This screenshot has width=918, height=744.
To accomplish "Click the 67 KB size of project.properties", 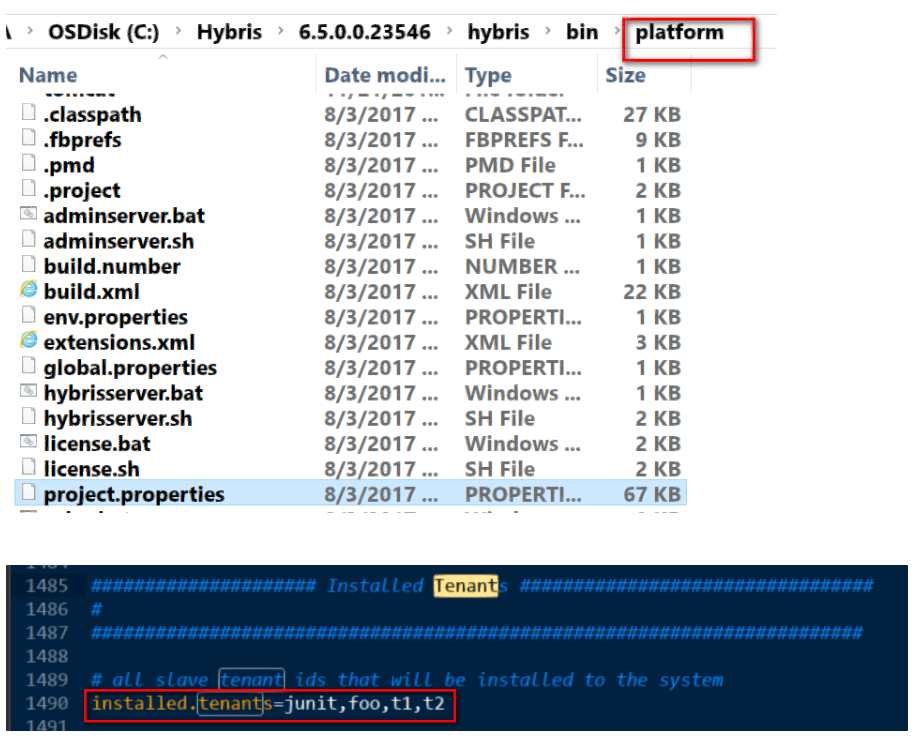I will [652, 495].
